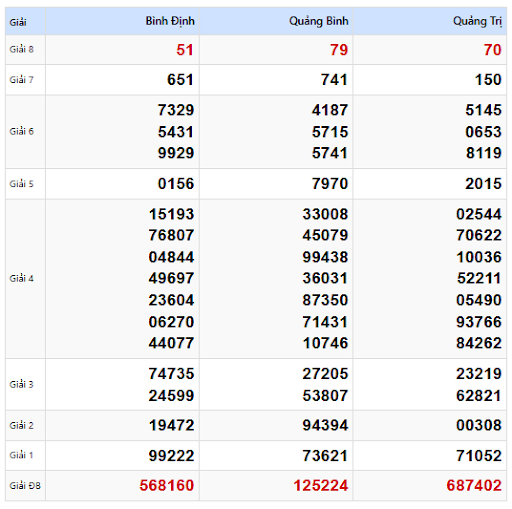The height and width of the screenshot is (509, 512).
Task: Click Giải 6 number 8119
Action: [x=484, y=153]
